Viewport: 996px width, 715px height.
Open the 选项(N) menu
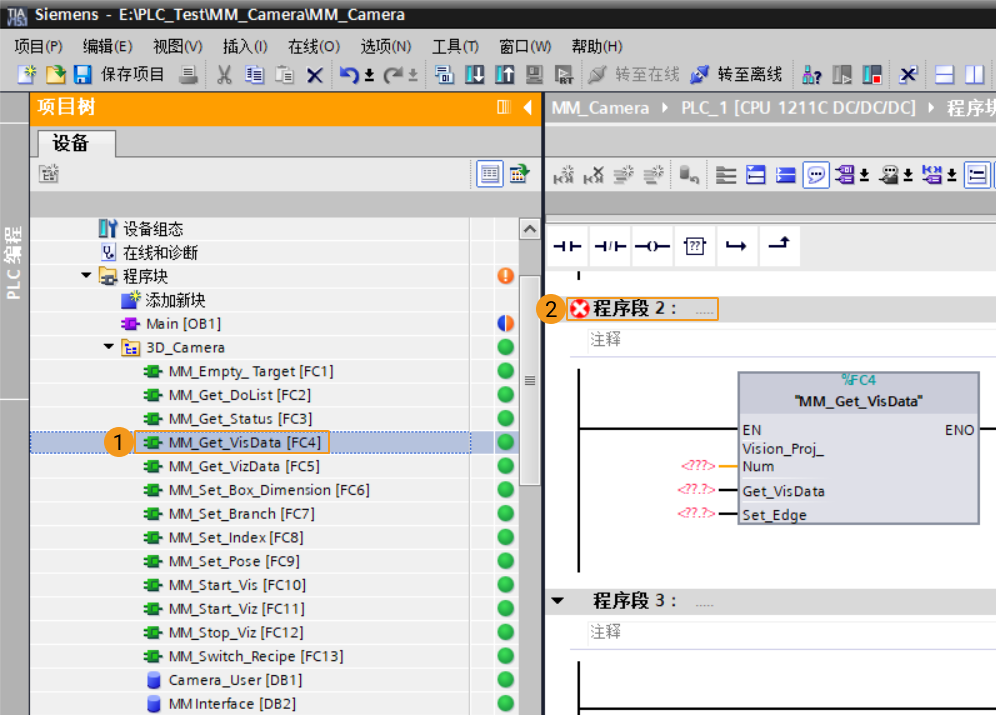tap(386, 46)
